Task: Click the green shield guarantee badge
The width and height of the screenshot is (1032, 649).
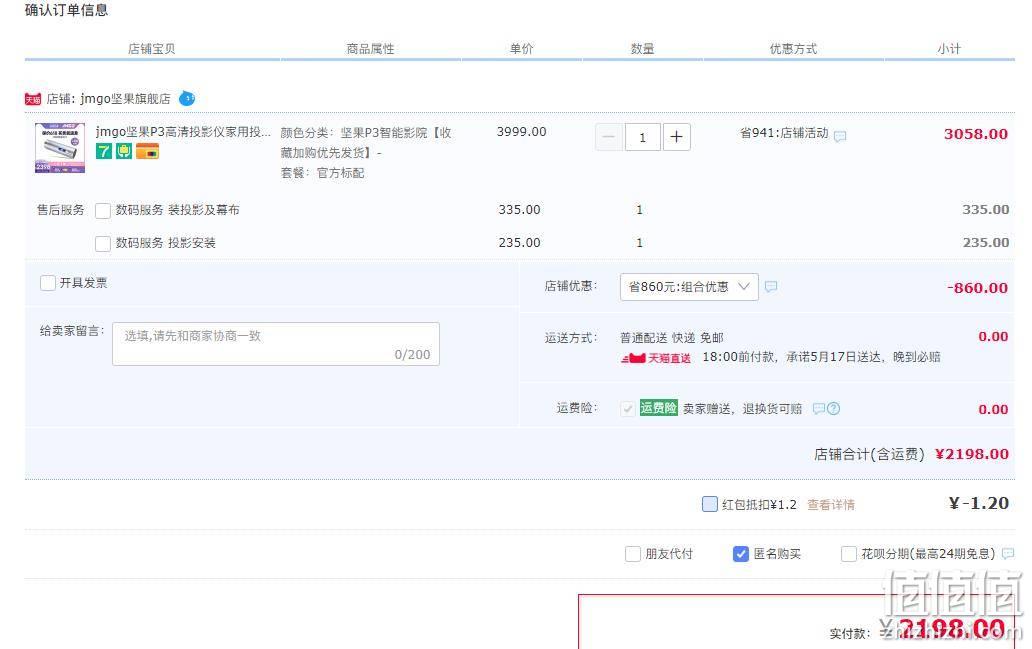Action: click(124, 151)
